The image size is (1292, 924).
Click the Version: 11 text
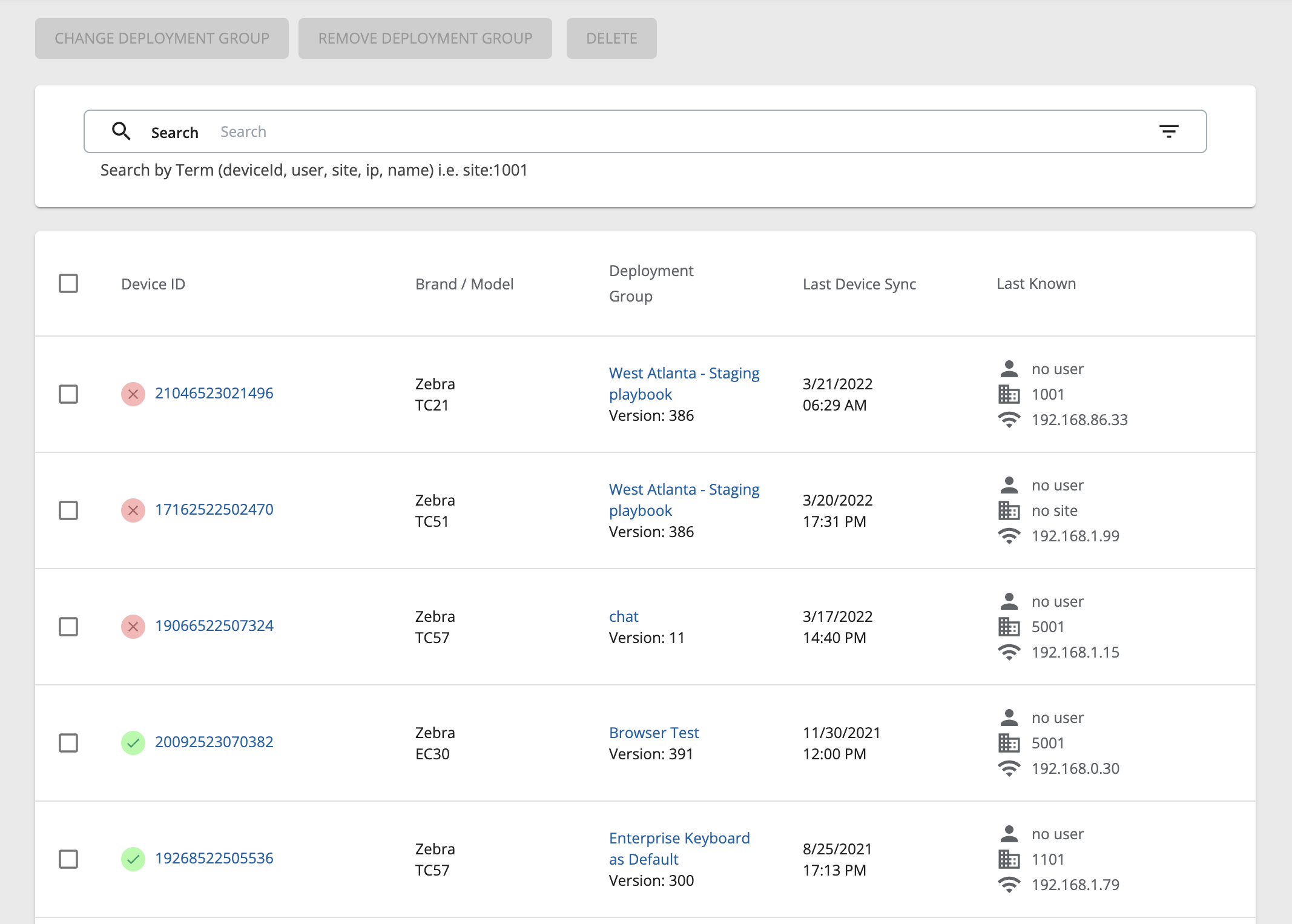pos(647,638)
